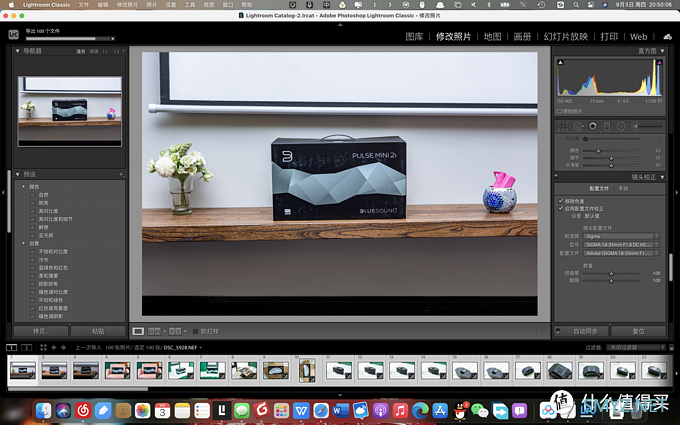Toggle the Lens Correction panel switch
This screenshot has width=680, height=425.
coord(556,177)
